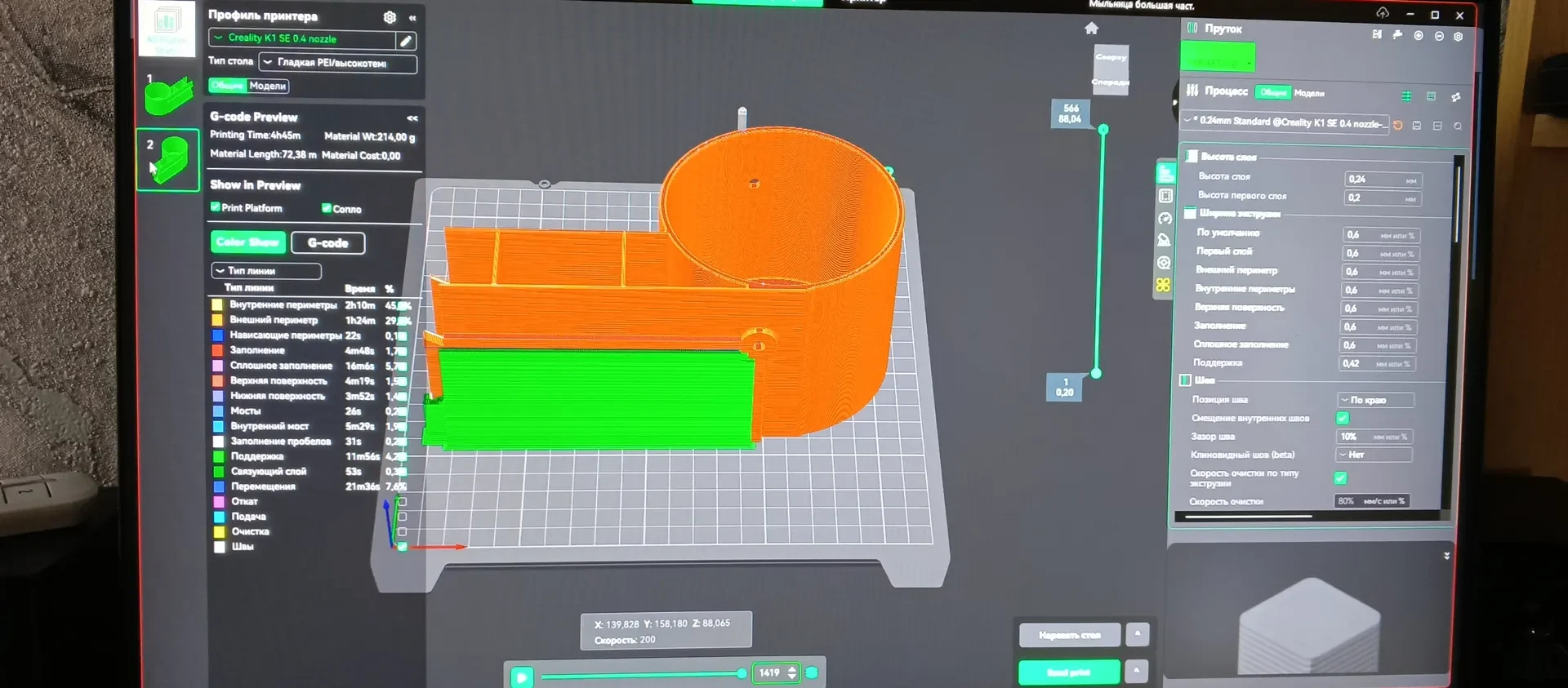
Task: Add a new filament
Action: tap(1419, 36)
